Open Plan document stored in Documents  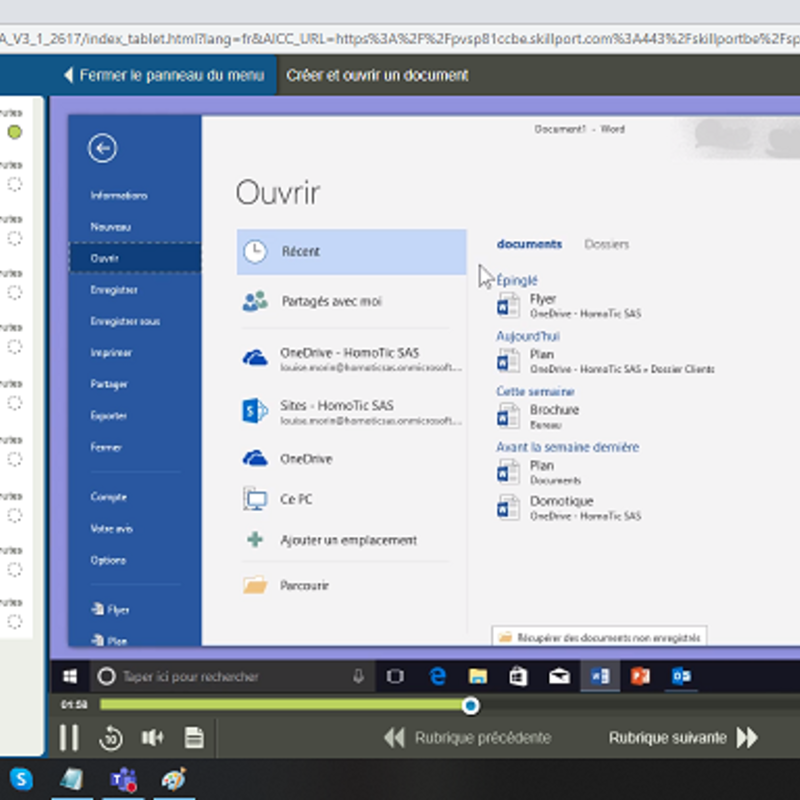point(539,472)
